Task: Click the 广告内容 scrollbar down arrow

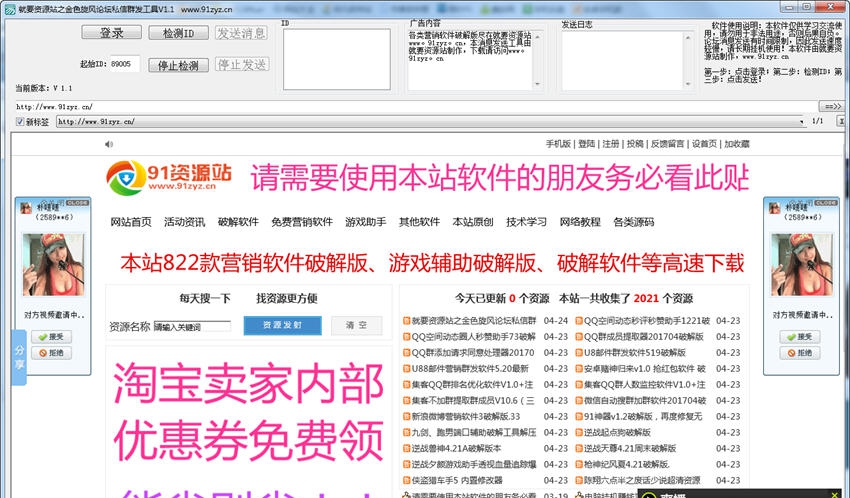Action: [x=537, y=84]
